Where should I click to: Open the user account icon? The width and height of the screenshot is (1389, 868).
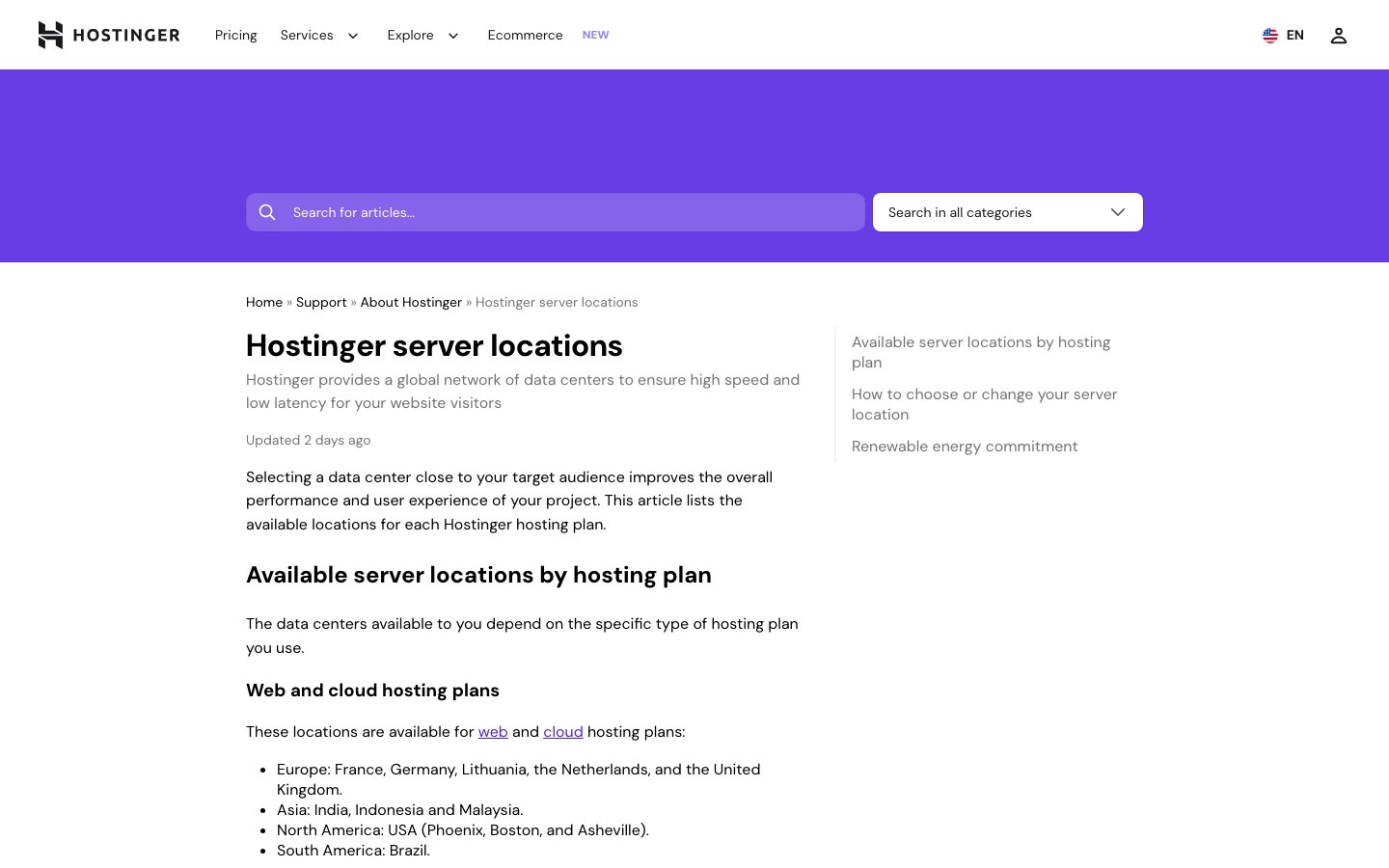point(1338,36)
